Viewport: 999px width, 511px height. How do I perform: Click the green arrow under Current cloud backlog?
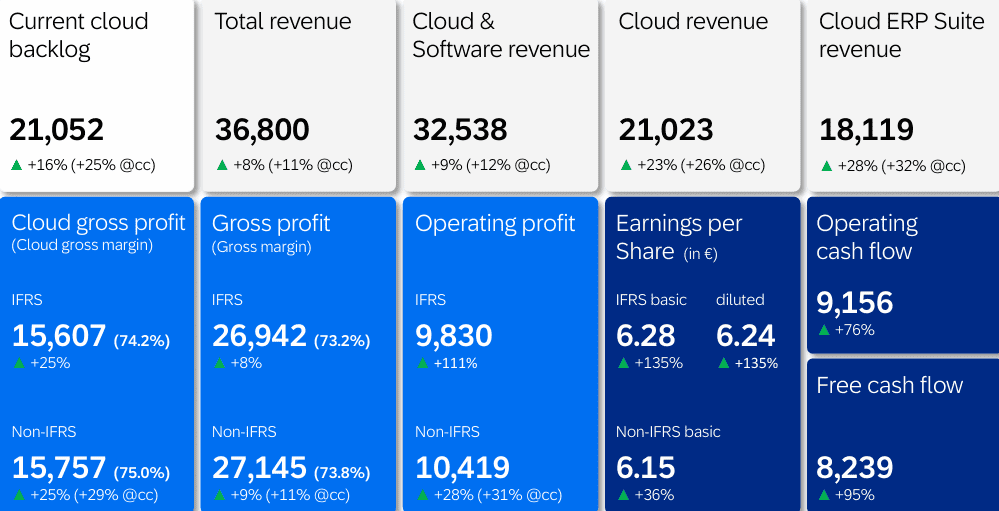[16, 165]
